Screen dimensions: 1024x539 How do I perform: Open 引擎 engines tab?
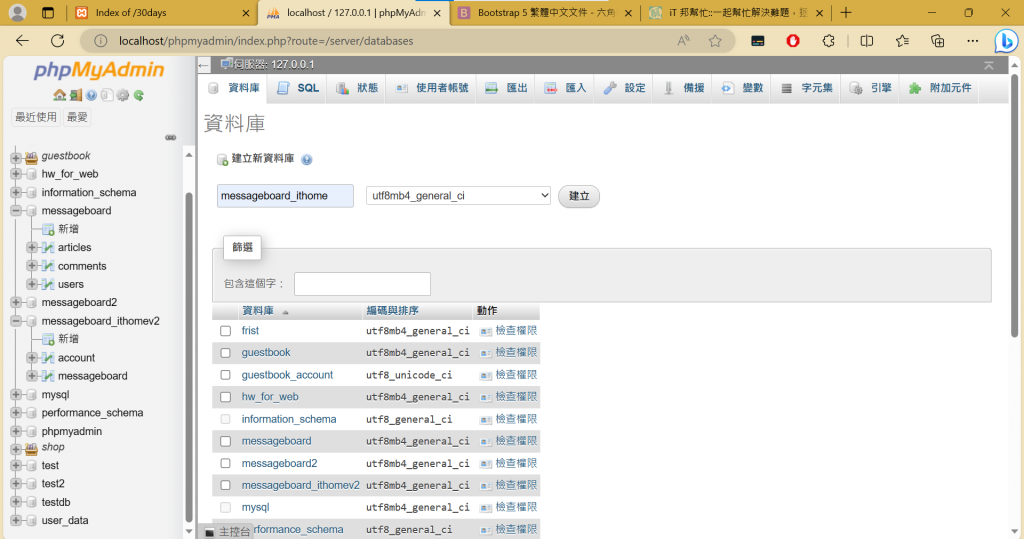[871, 88]
